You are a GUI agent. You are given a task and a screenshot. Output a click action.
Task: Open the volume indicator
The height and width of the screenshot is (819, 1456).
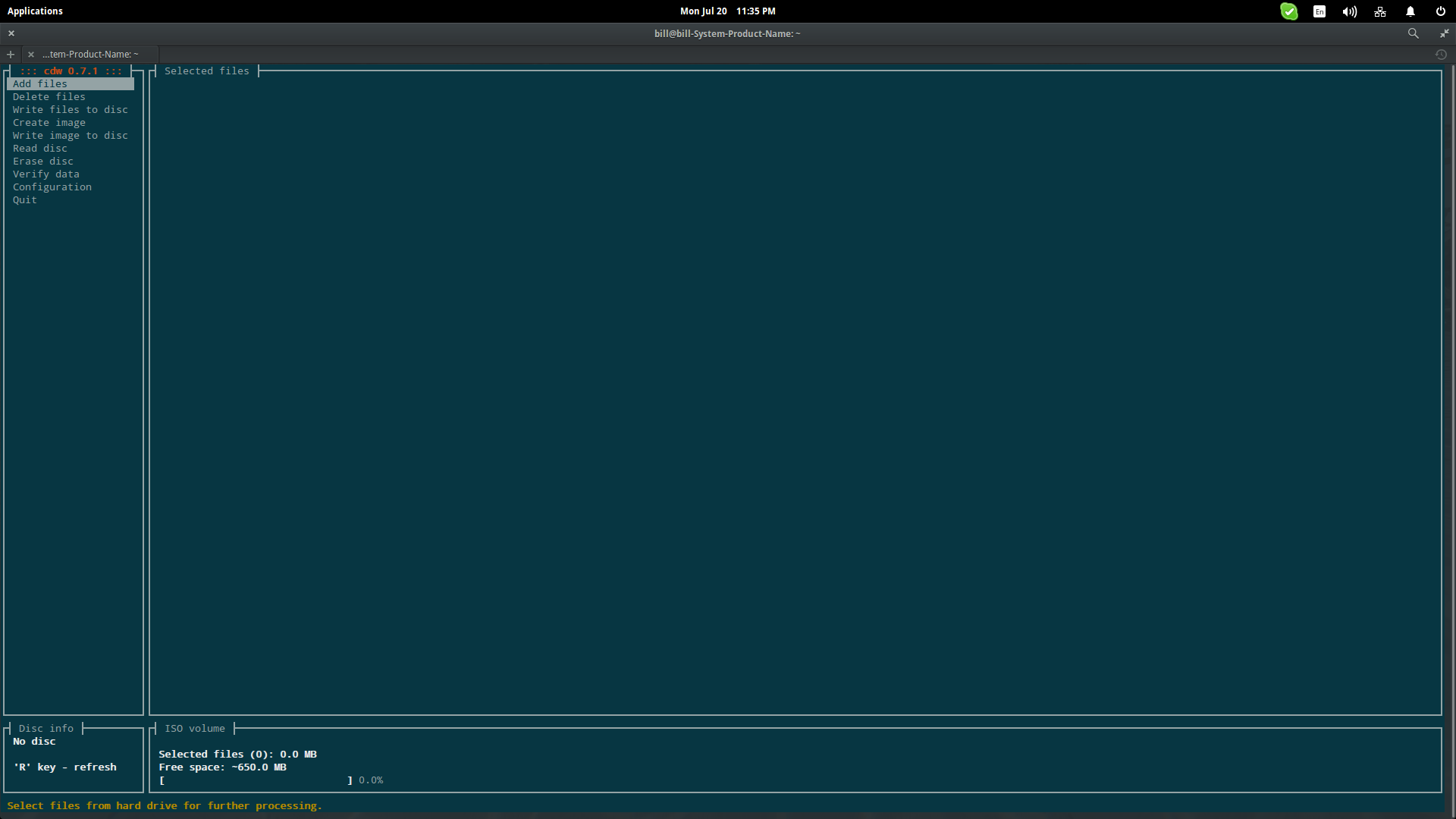(x=1350, y=11)
